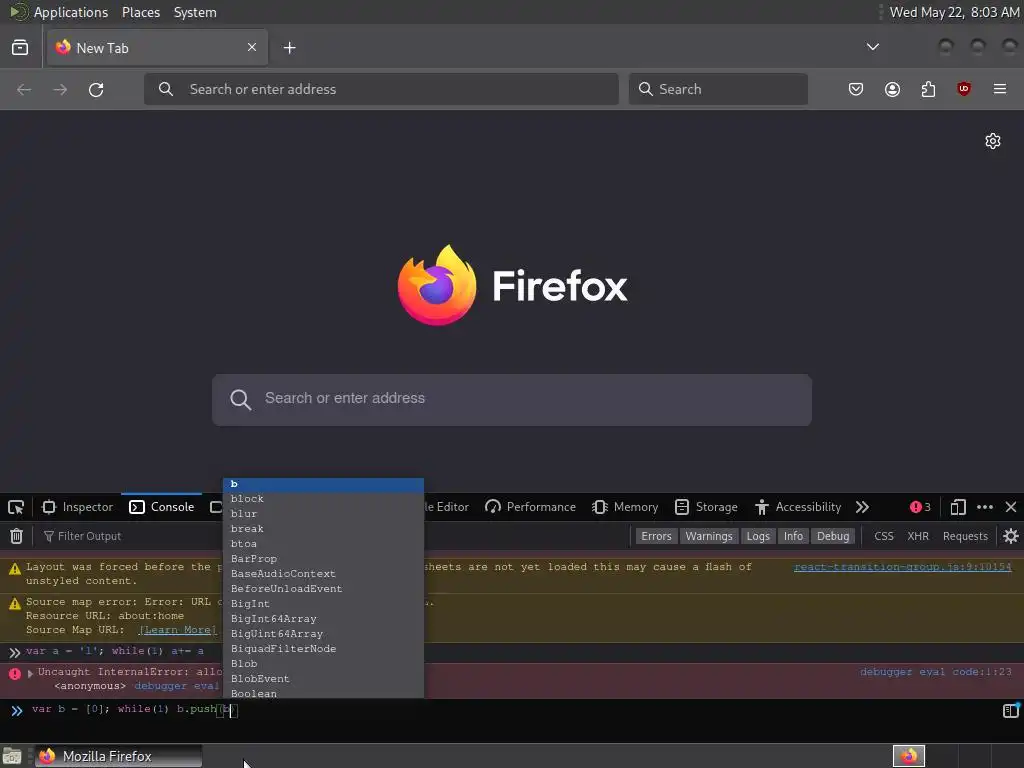Select 'BaseAudioContext' autocomplete suggestion
Viewport: 1024px width, 768px height.
pyautogui.click(x=323, y=574)
